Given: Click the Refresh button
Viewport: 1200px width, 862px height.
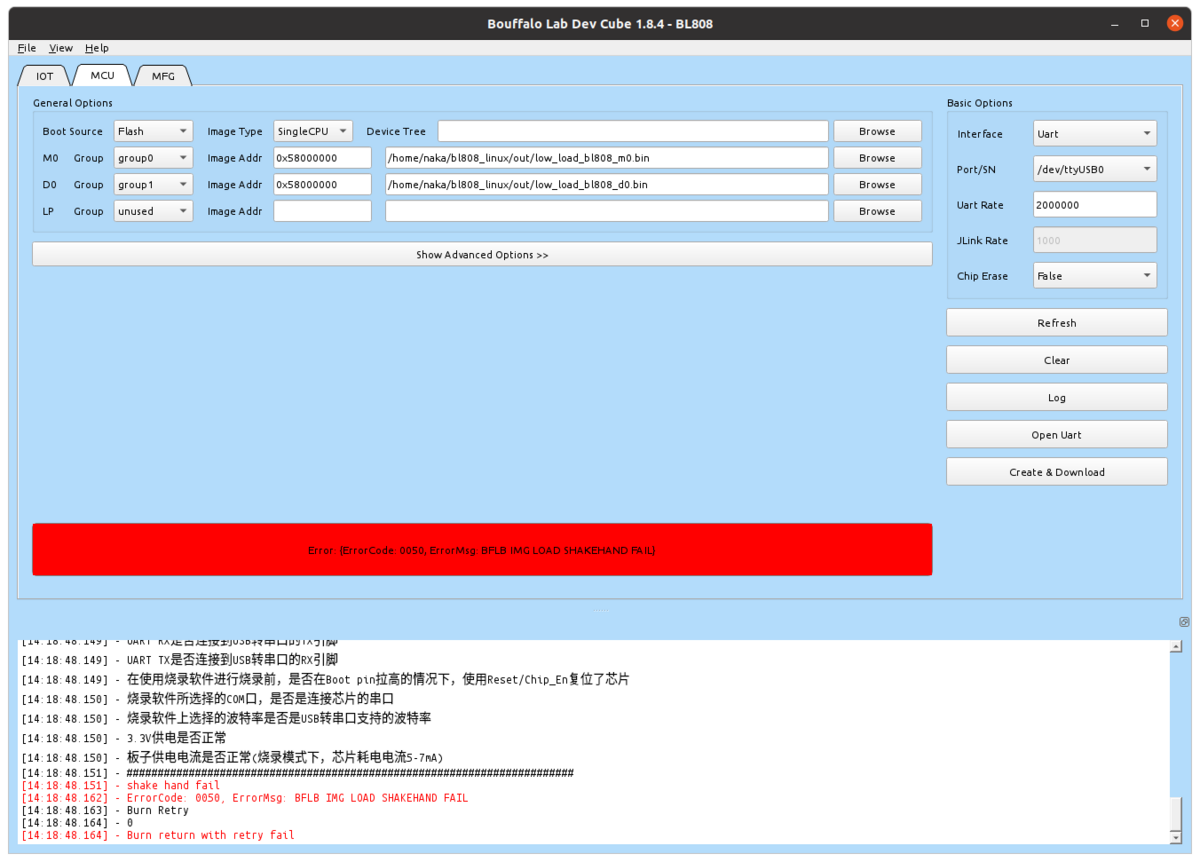Looking at the screenshot, I should [x=1057, y=323].
